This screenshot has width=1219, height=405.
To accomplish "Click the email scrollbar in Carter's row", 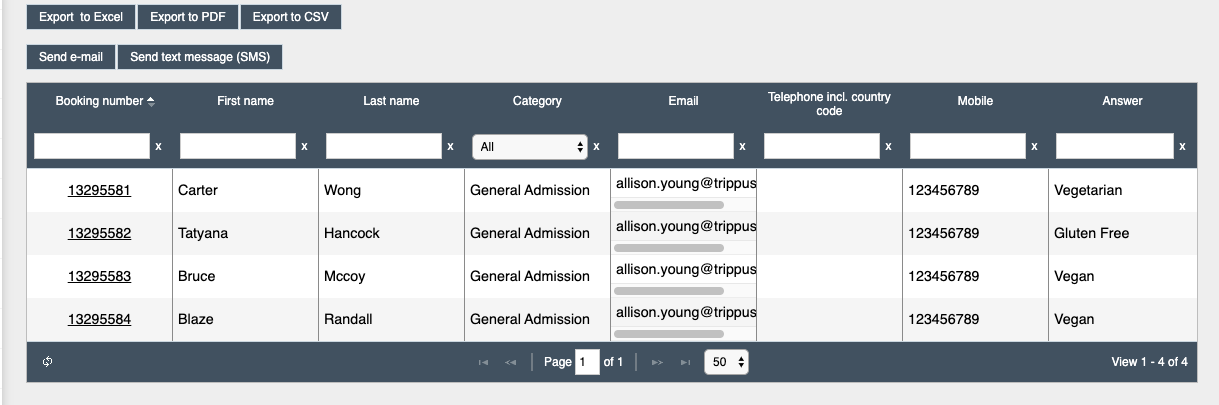I will (669, 205).
